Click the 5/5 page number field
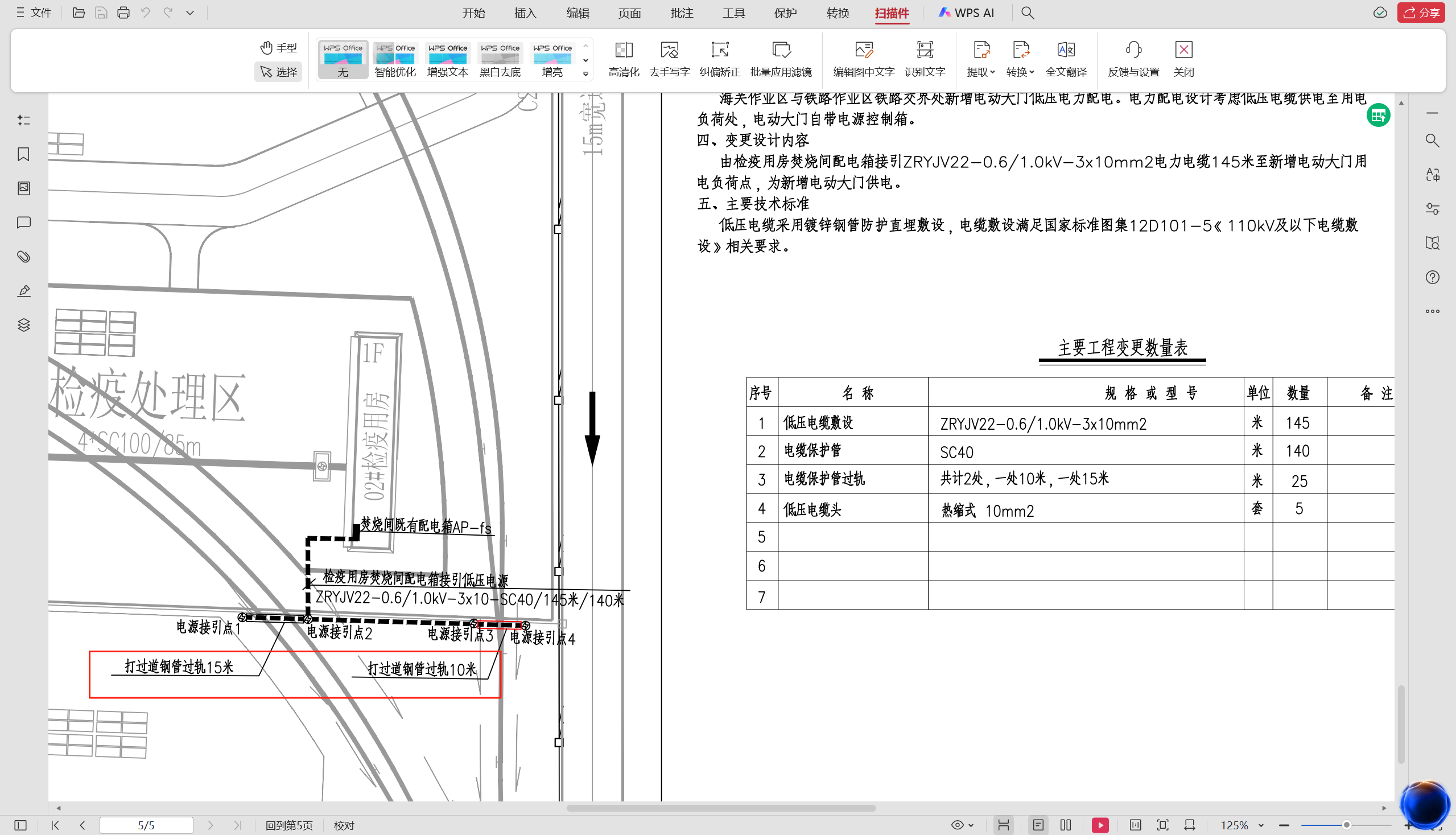Screen dimensions: 1456x835 146,825
